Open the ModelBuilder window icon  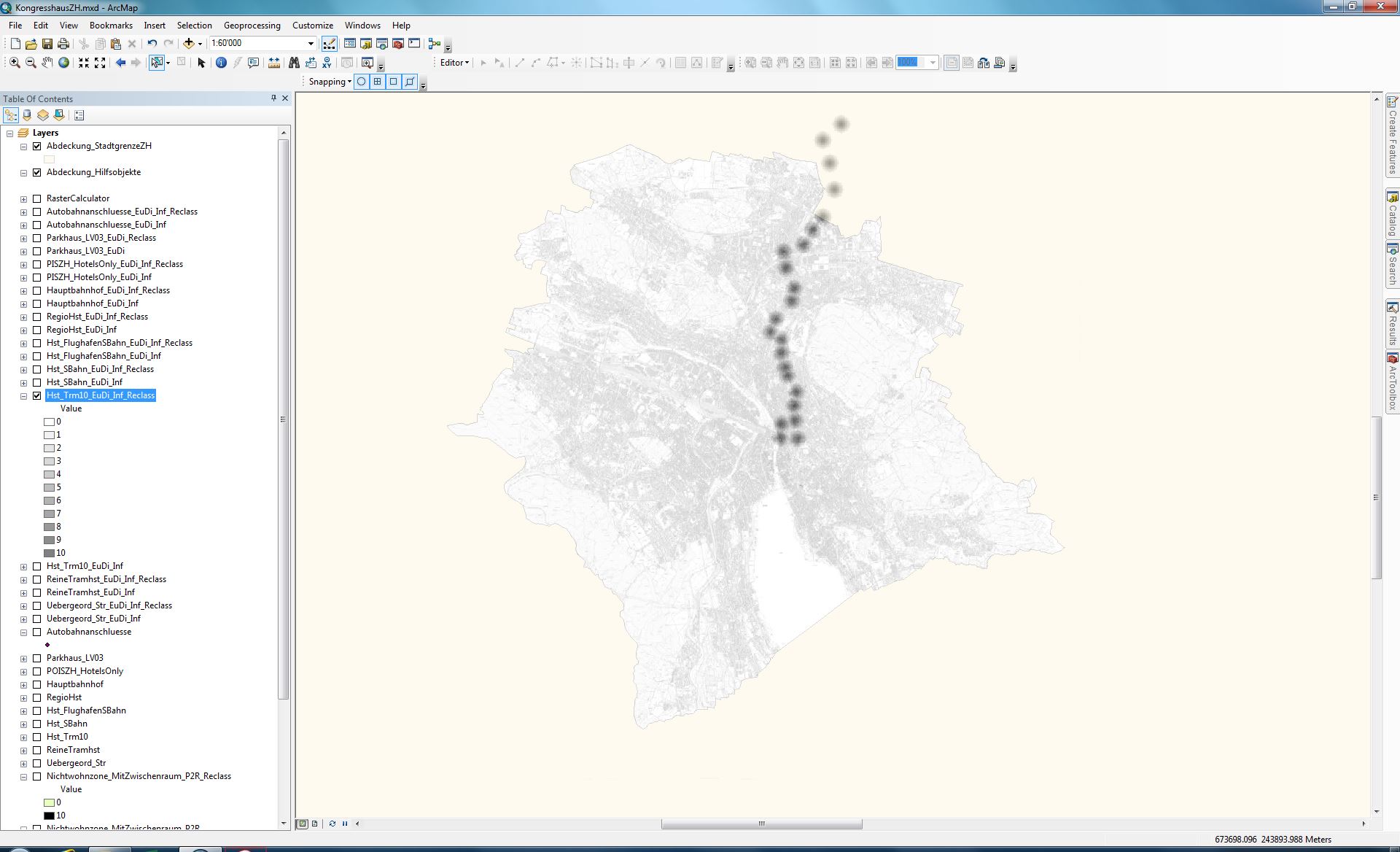coord(435,44)
